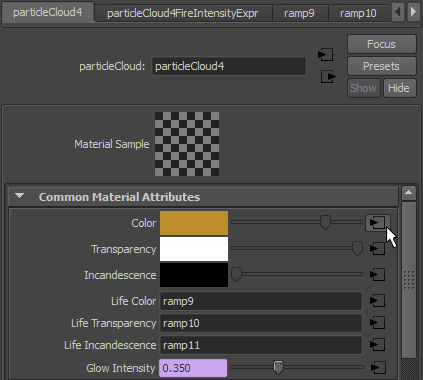The image size is (423, 380).
Task: Open the Color attribute map button
Action: (377, 223)
